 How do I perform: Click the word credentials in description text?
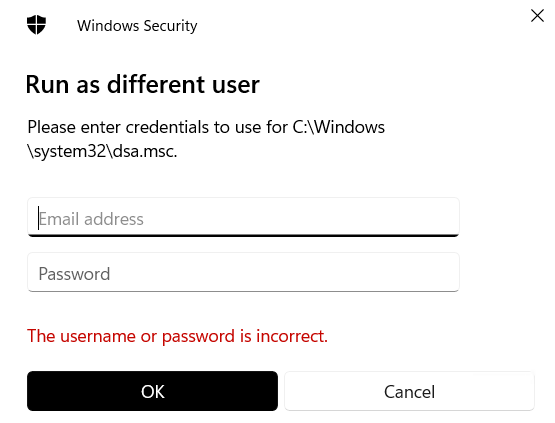[167, 127]
